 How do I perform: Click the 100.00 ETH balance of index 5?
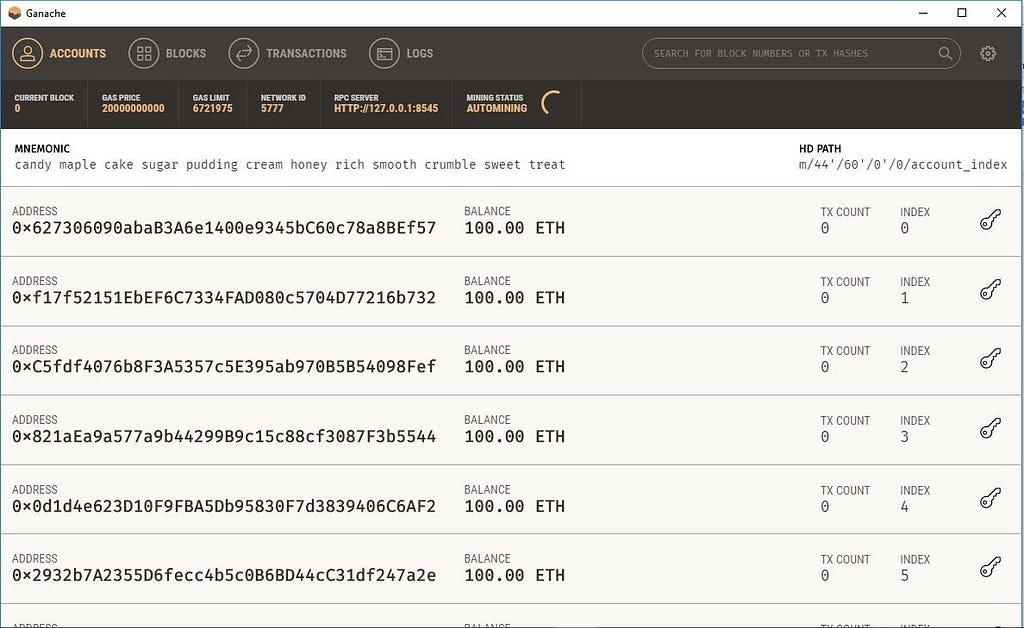pos(515,576)
